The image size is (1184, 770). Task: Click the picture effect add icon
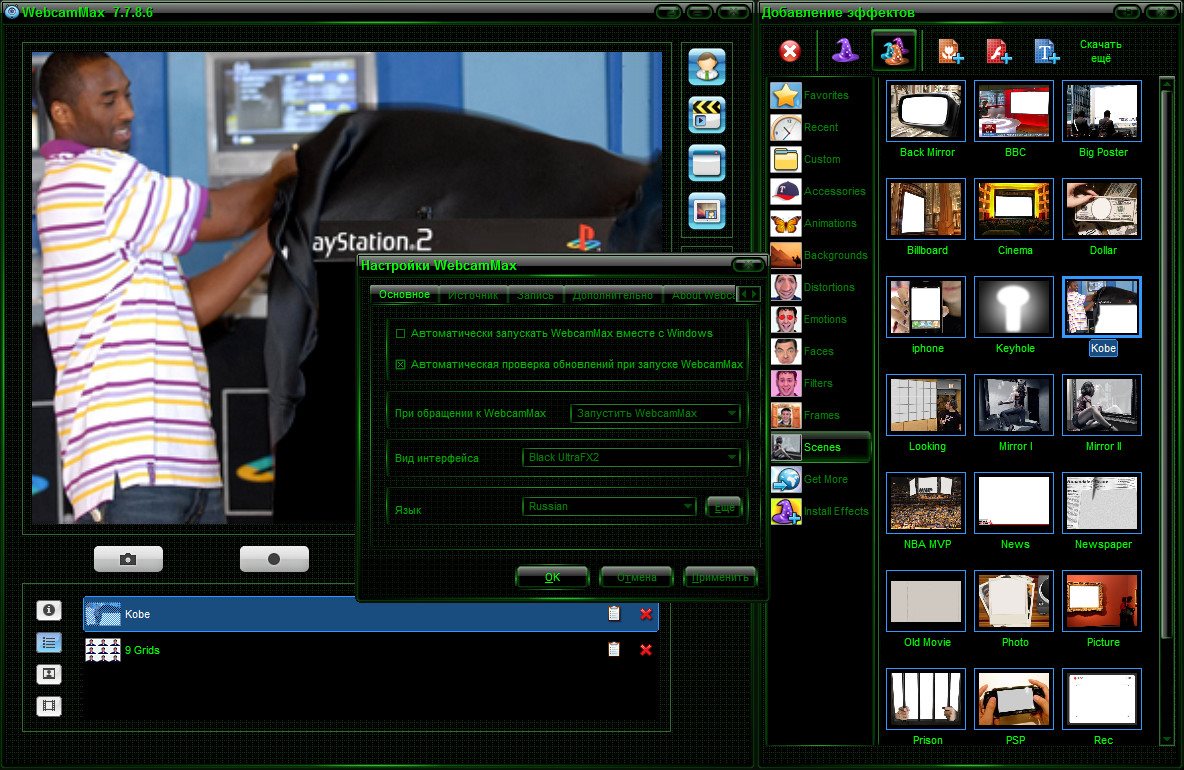951,51
